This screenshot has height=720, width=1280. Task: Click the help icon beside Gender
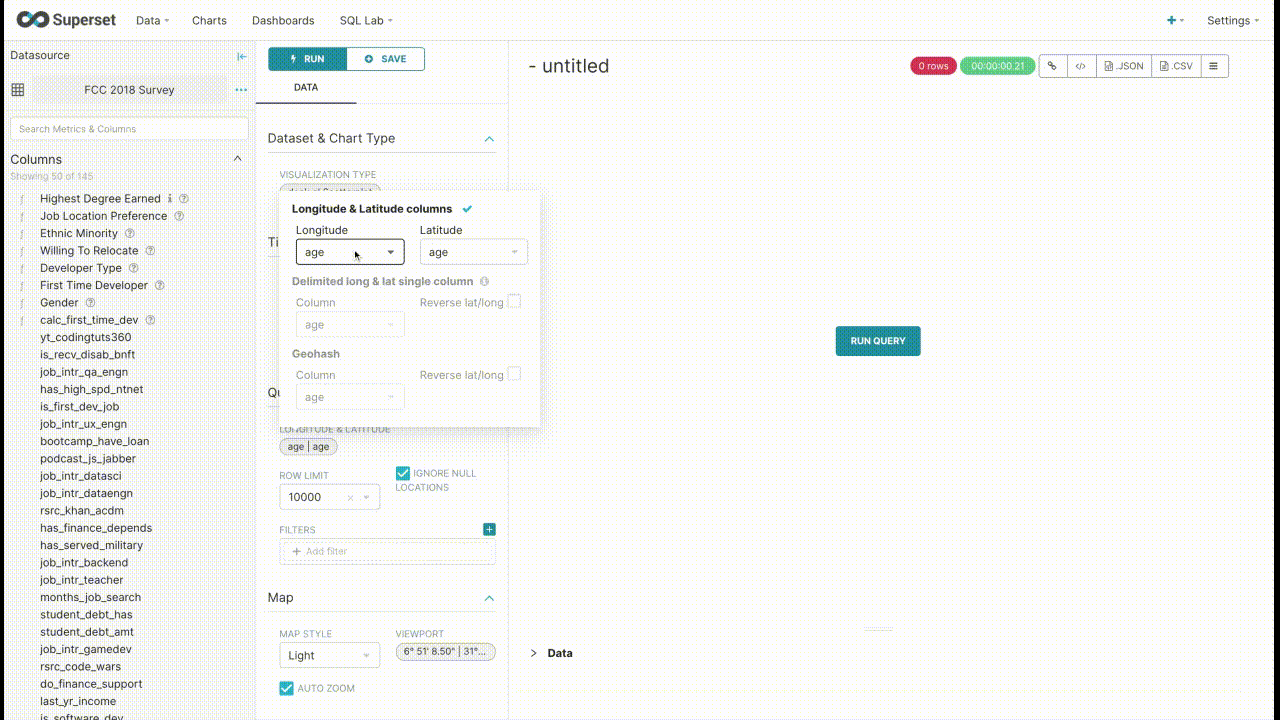coord(90,303)
